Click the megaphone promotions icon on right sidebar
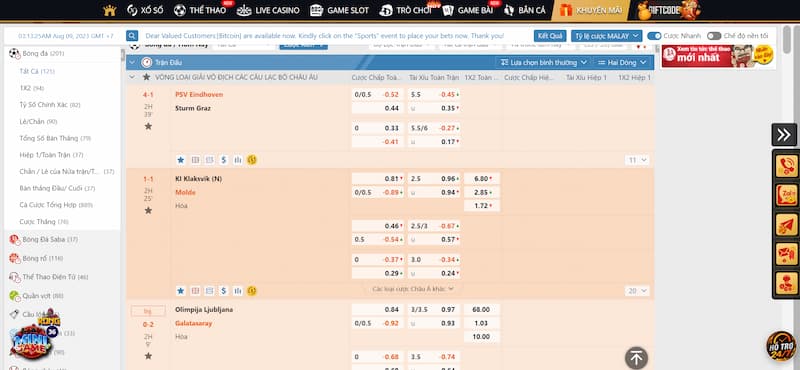The image size is (800, 370). tap(786, 254)
